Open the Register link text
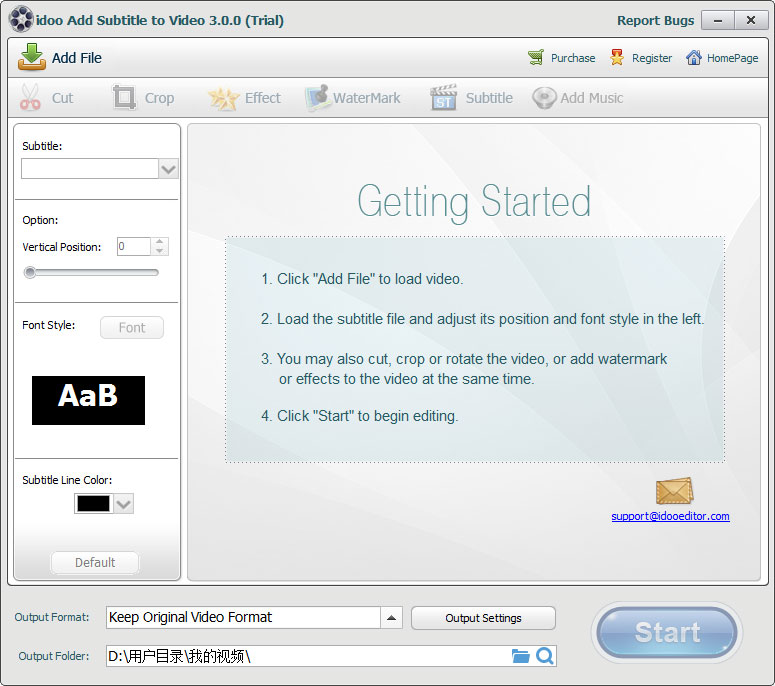 (x=652, y=58)
